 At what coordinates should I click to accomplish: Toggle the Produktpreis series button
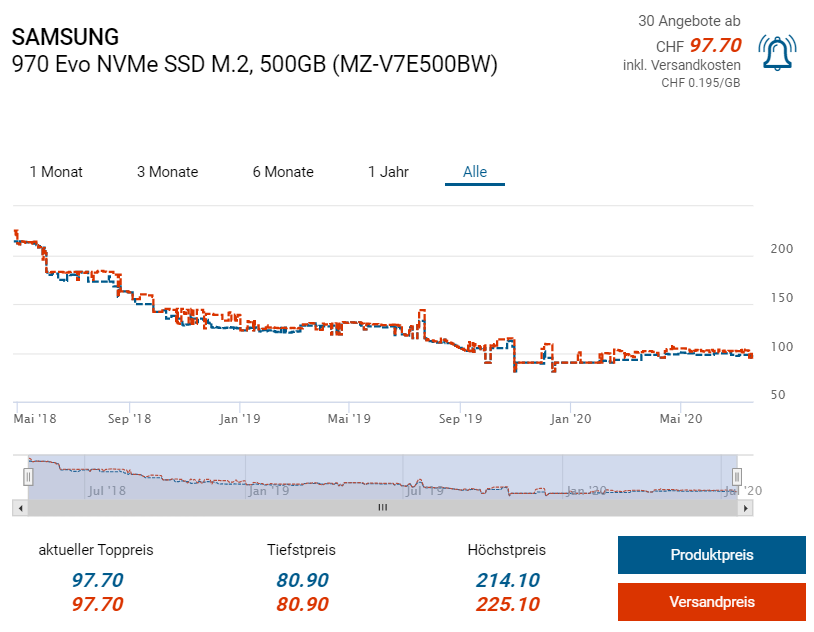pos(711,555)
